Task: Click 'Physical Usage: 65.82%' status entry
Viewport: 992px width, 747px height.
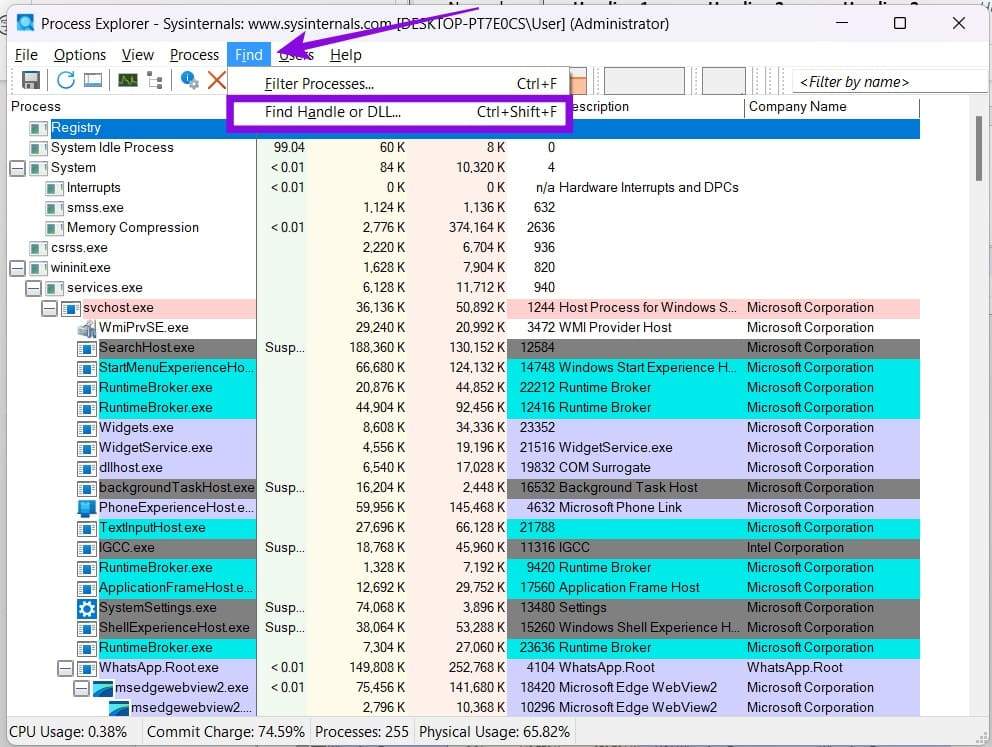Action: point(494,732)
